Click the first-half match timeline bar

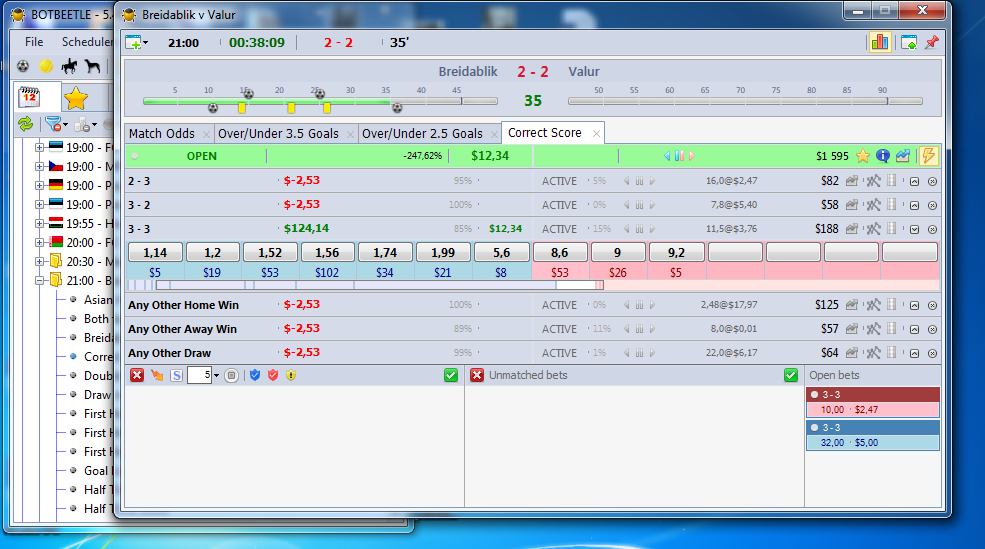point(320,101)
